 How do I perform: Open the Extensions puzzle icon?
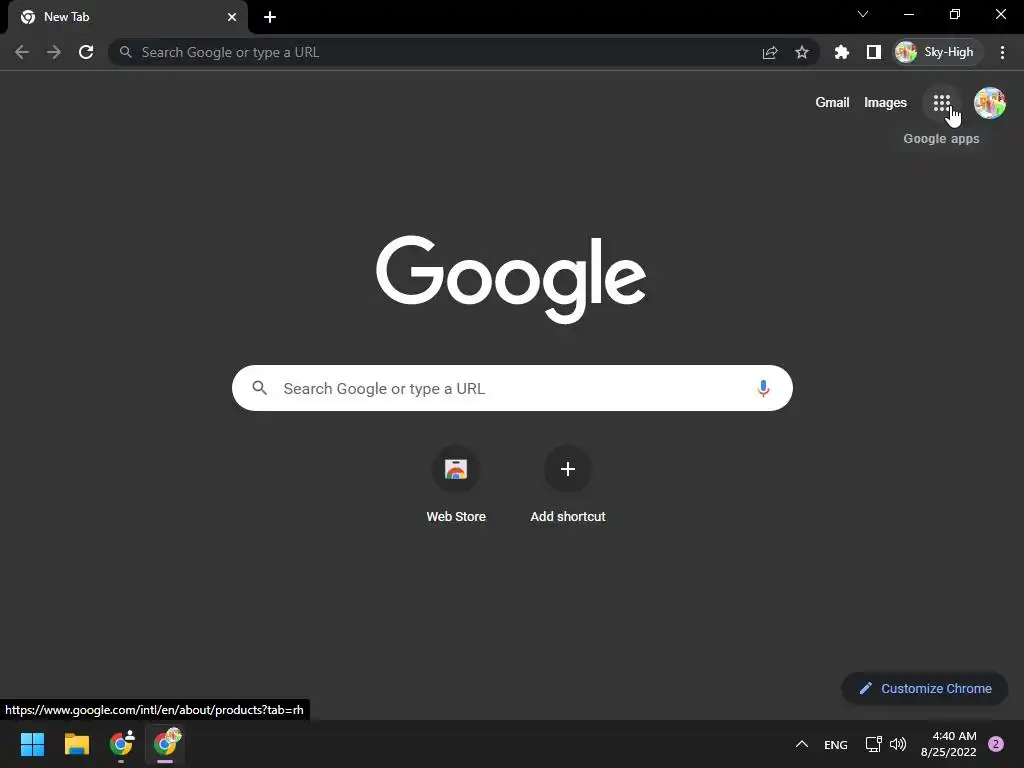coord(842,52)
